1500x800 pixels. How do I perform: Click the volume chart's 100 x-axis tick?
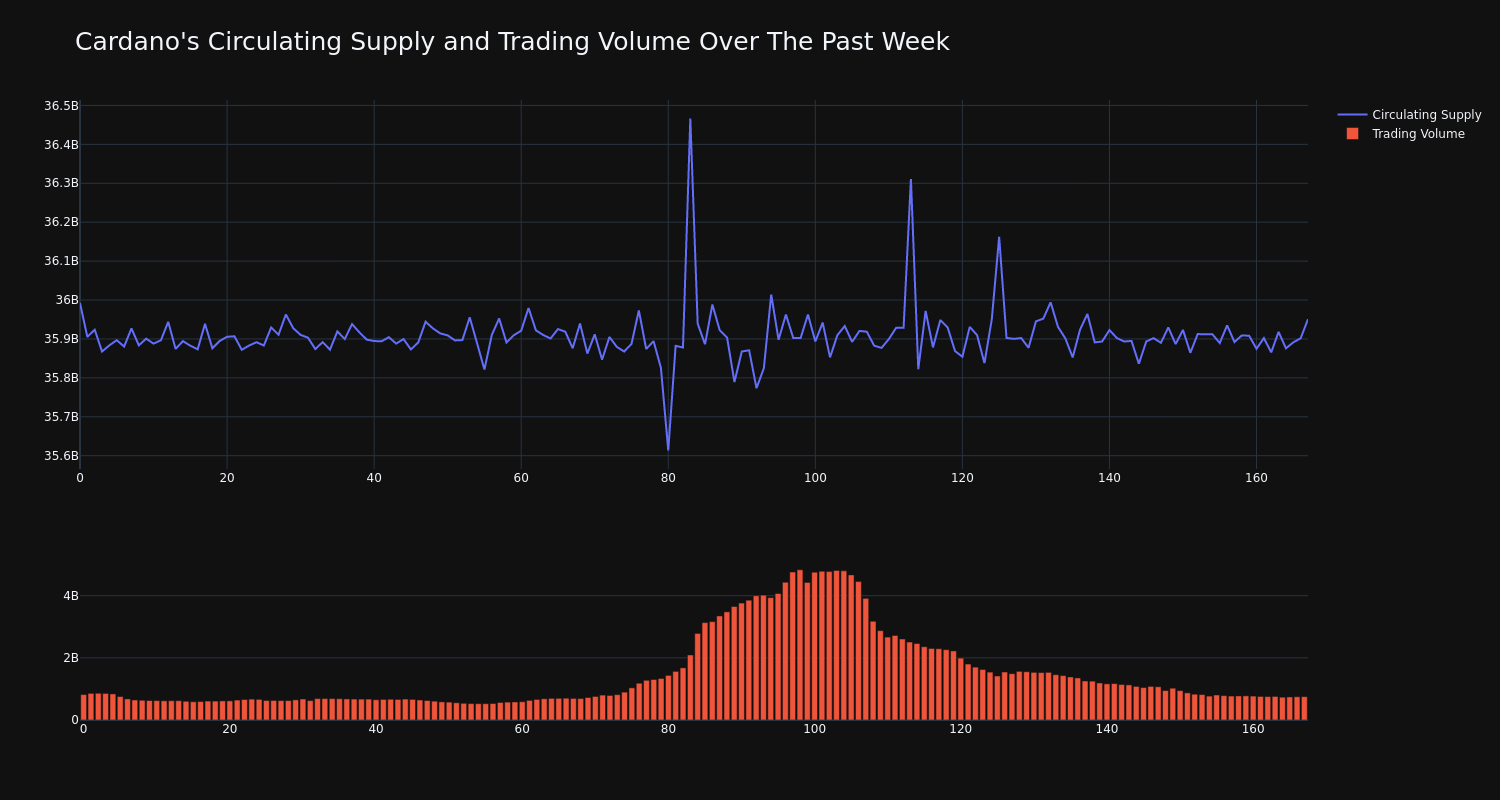pos(815,729)
